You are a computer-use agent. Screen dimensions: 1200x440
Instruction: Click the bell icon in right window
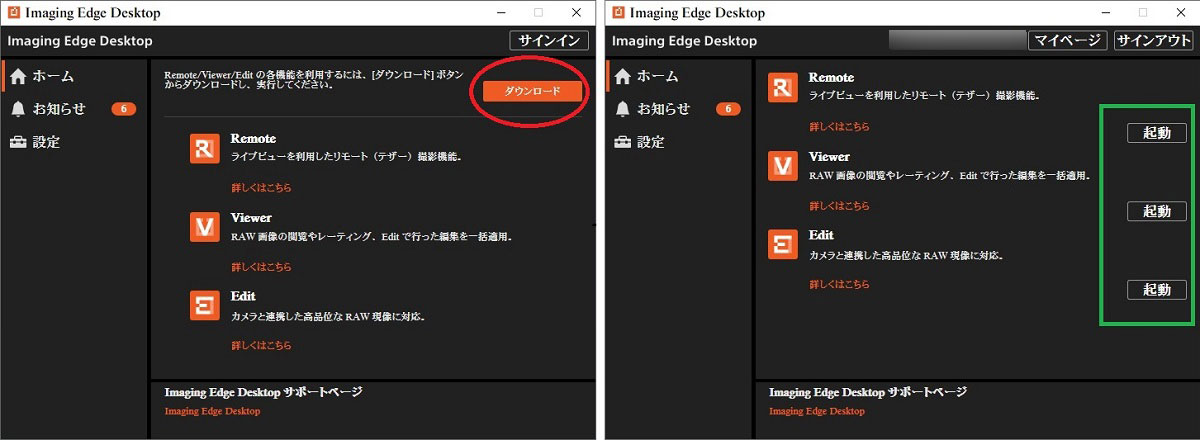[x=623, y=108]
